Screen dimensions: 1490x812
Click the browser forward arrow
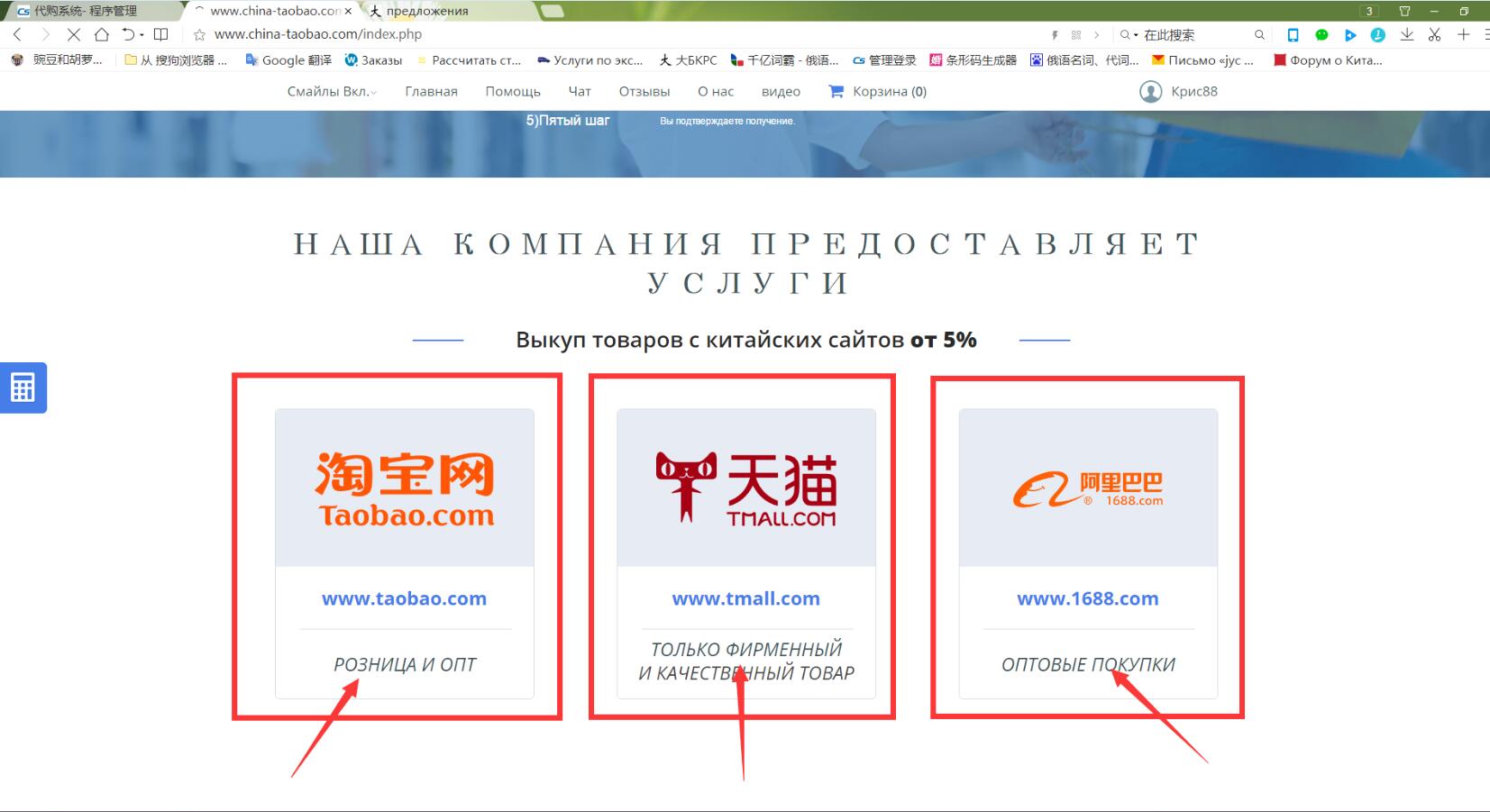tap(46, 34)
